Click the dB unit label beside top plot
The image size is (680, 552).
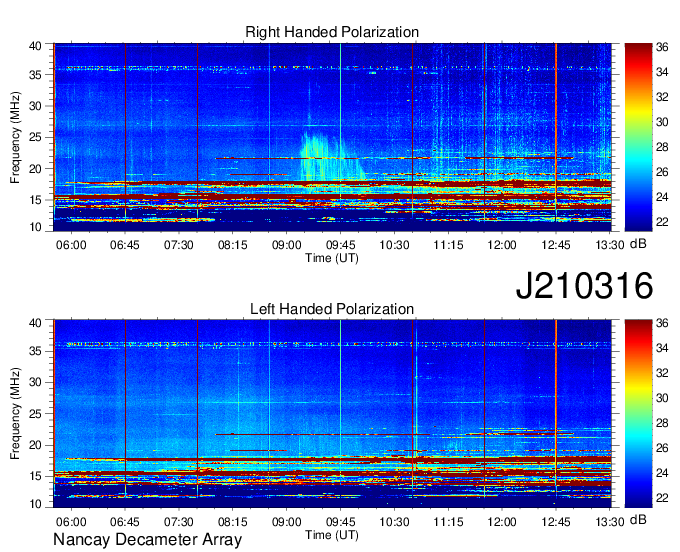(638, 244)
